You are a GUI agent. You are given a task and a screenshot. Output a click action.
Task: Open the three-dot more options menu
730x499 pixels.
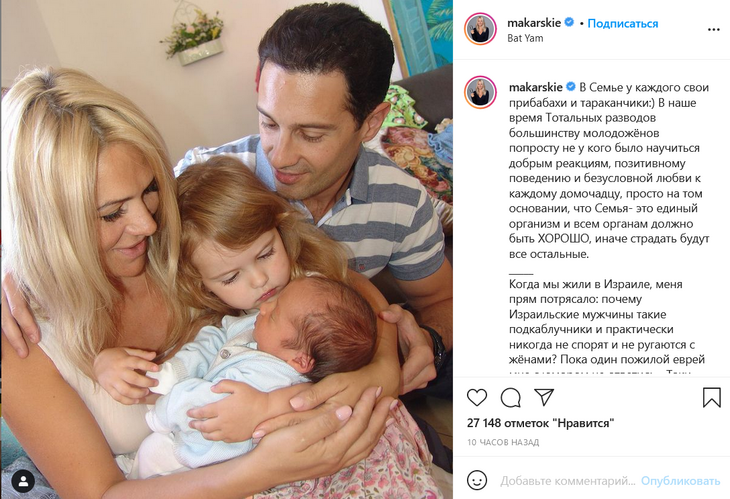coord(713,30)
